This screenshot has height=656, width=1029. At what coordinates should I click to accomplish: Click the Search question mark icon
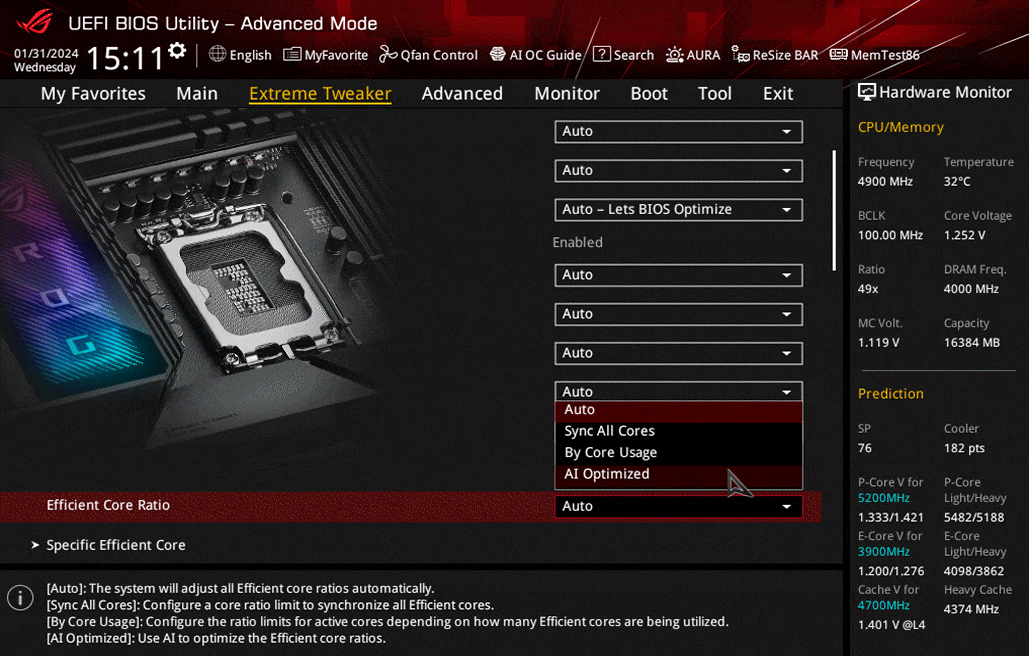[602, 55]
